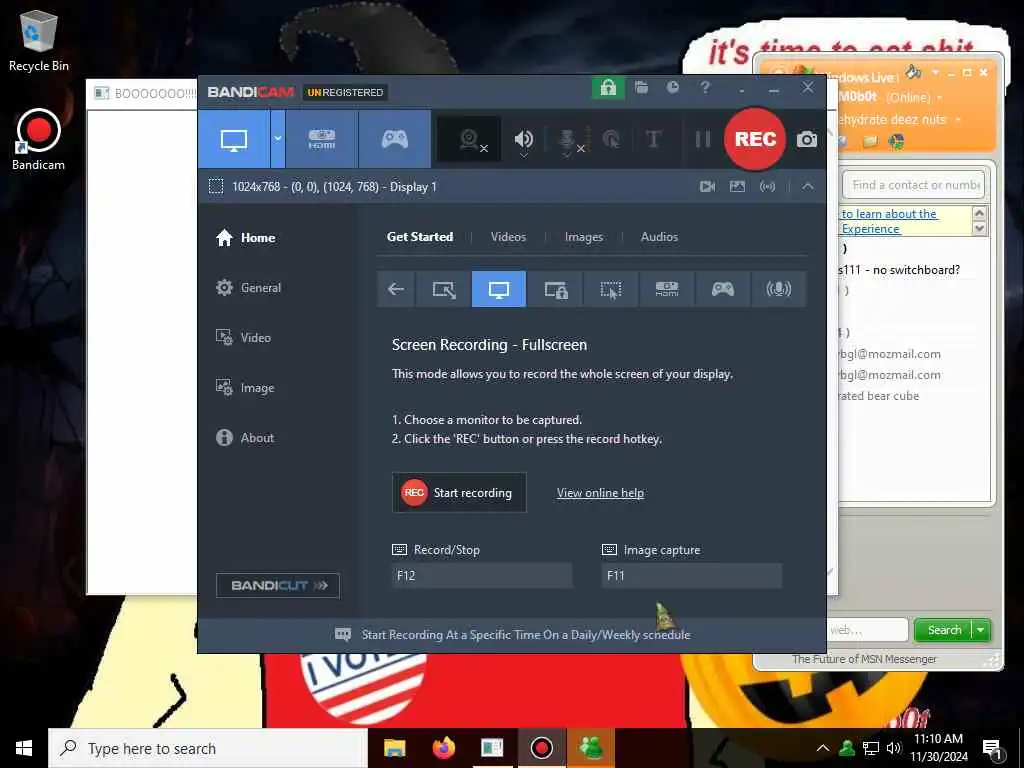This screenshot has width=1024, height=768.
Task: Select fullscreen mode icon in mode row
Action: pos(499,289)
